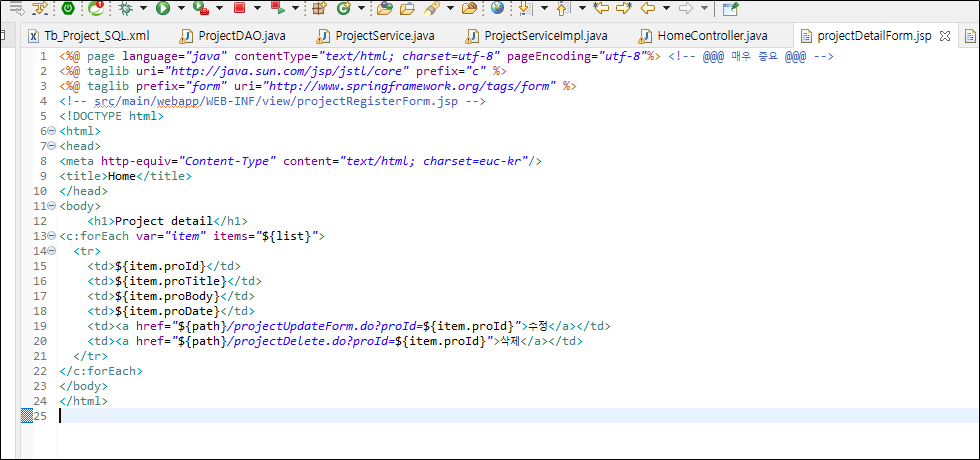
Task: Open the debug configurations dropdown arrow
Action: point(144,8)
